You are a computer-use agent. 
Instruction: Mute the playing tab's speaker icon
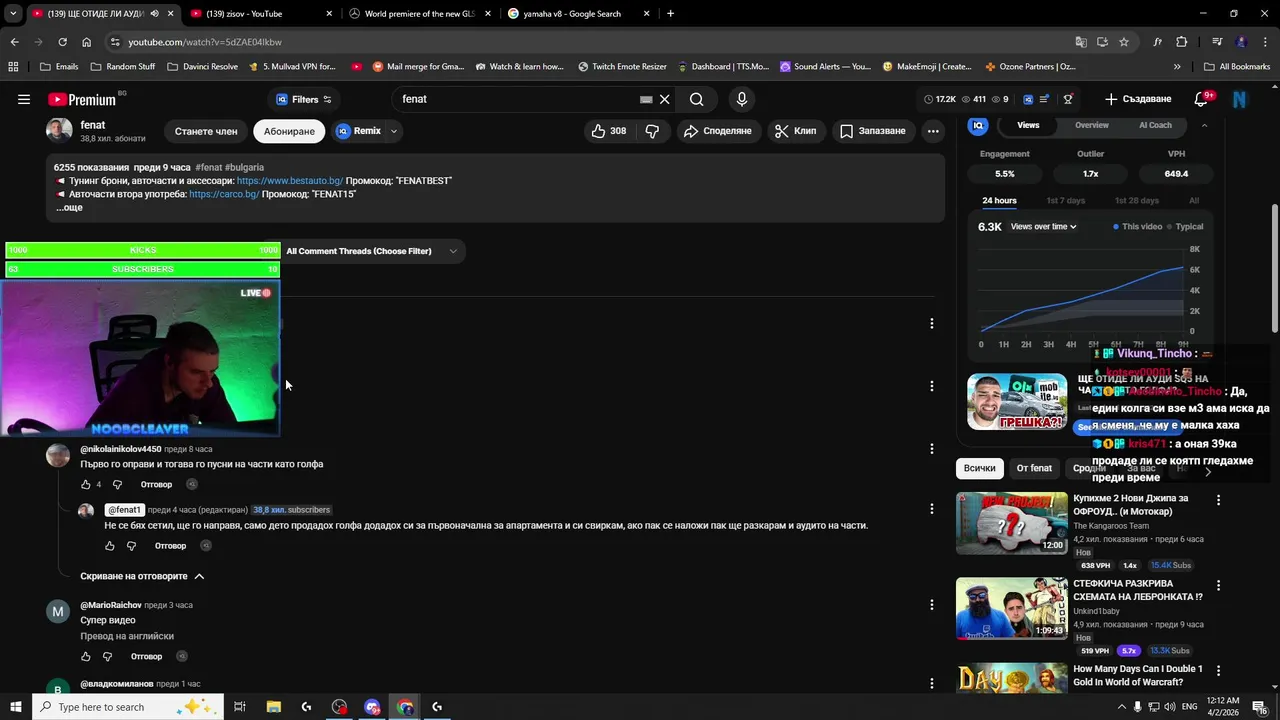click(x=154, y=14)
